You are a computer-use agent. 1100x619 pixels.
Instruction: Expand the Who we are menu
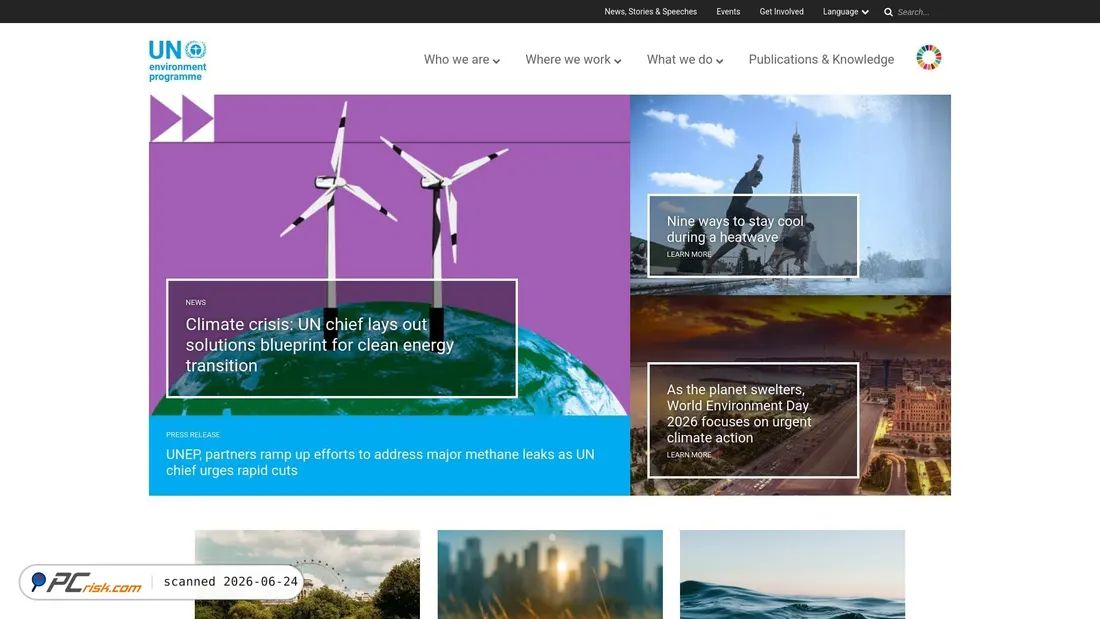[462, 60]
